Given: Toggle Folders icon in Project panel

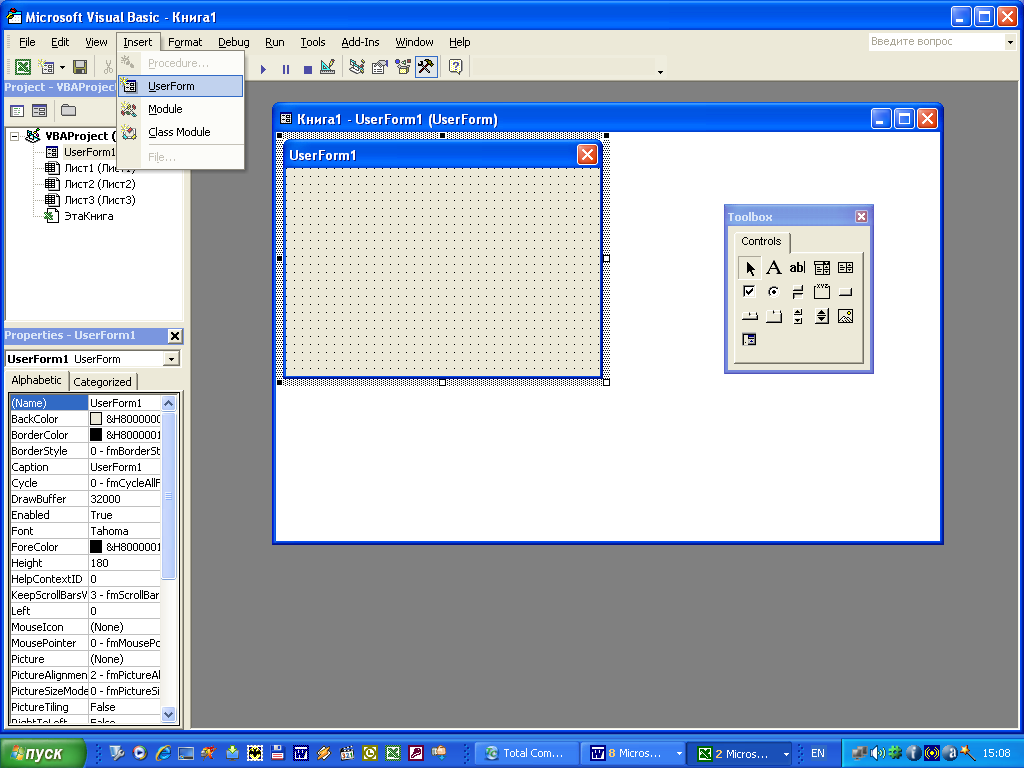Looking at the screenshot, I should 69,111.
